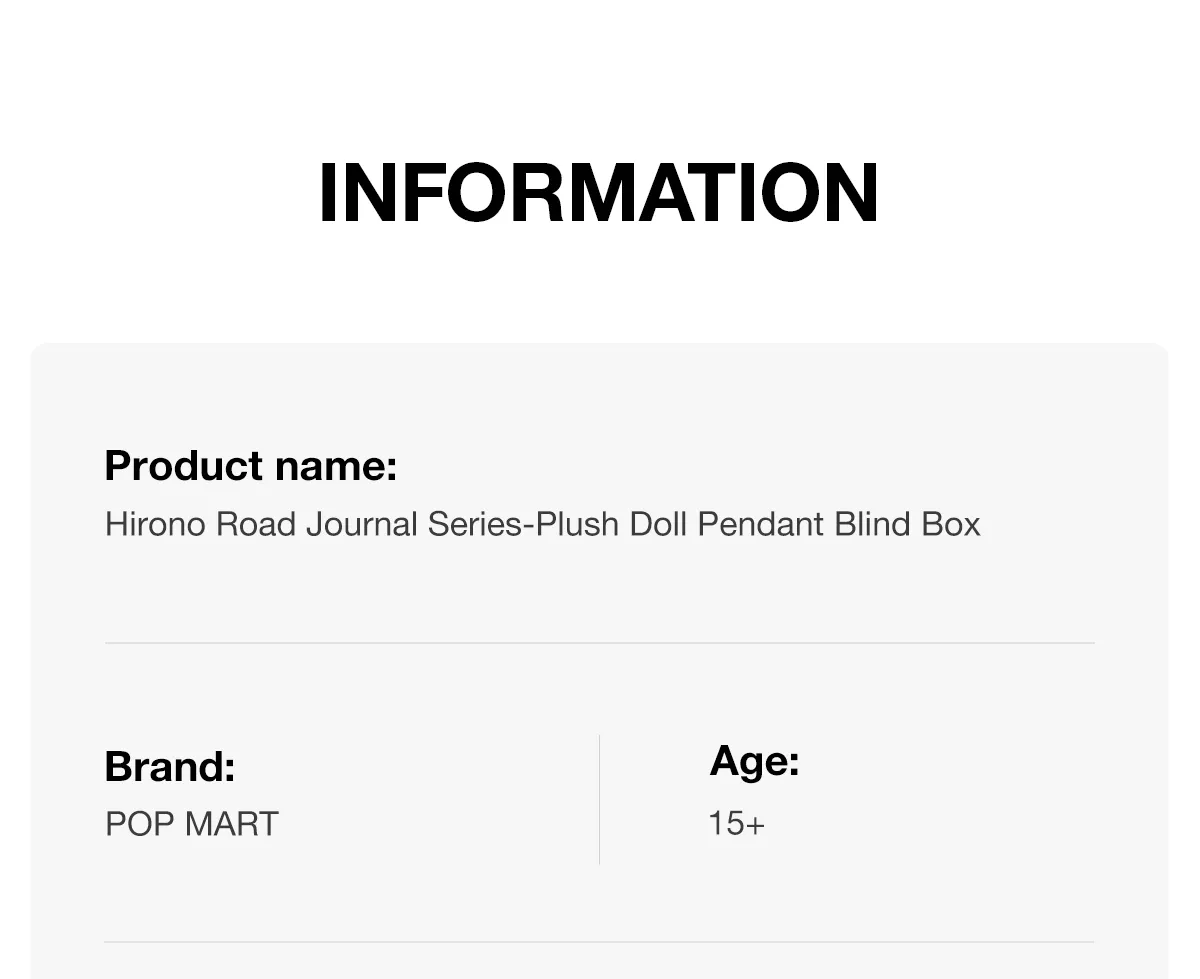Click the word "Road" in product name

(x=255, y=524)
